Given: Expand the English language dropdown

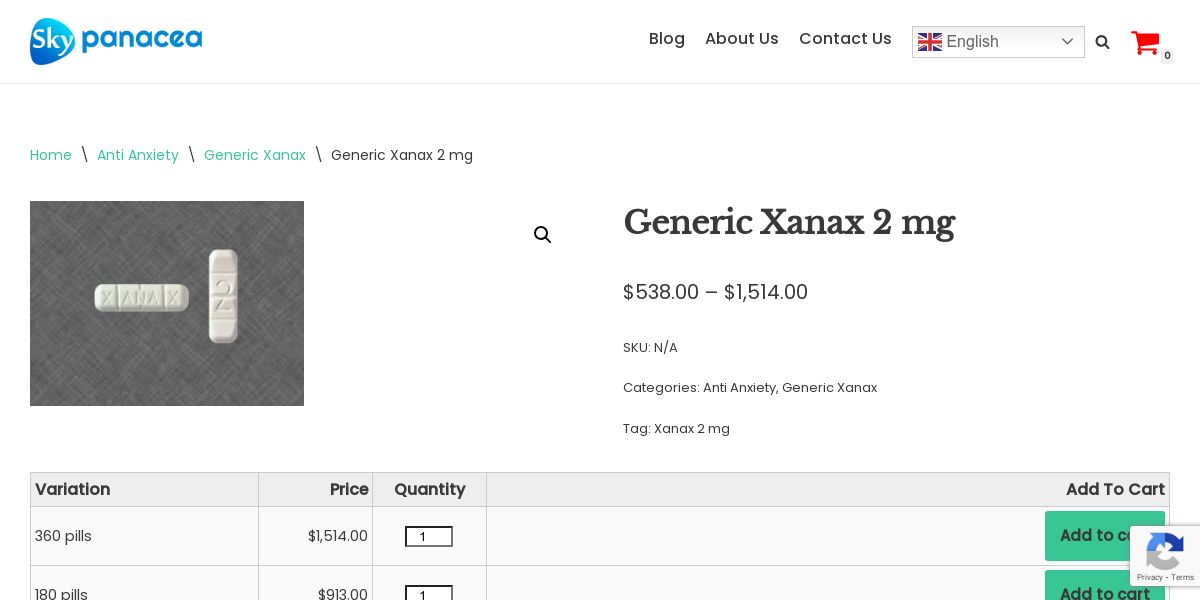Looking at the screenshot, I should coord(997,42).
